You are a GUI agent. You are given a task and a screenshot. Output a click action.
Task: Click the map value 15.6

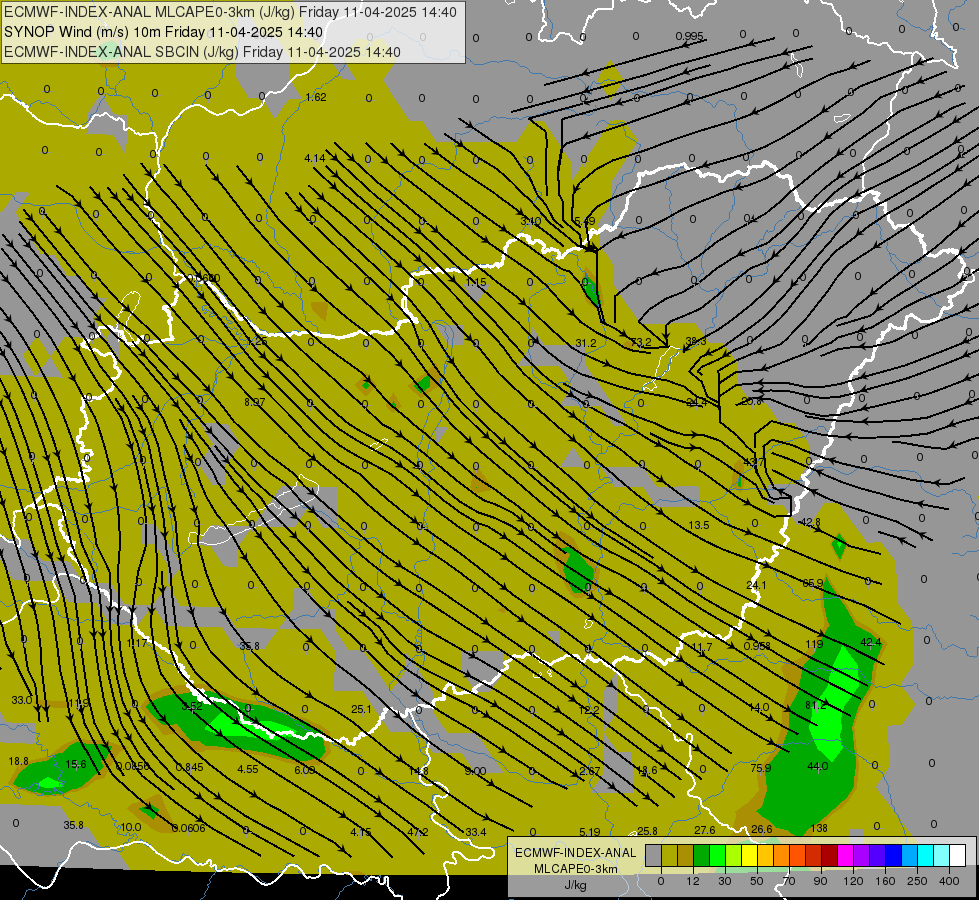[76, 764]
